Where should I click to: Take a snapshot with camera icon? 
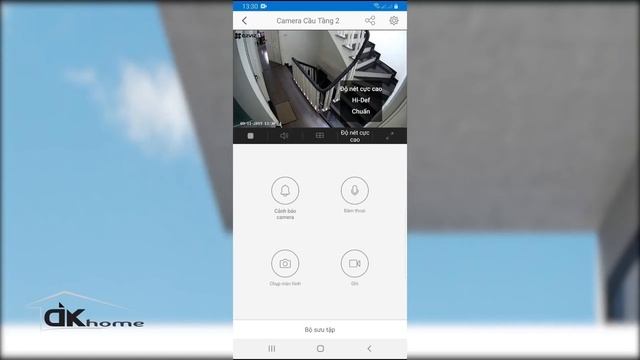285,263
